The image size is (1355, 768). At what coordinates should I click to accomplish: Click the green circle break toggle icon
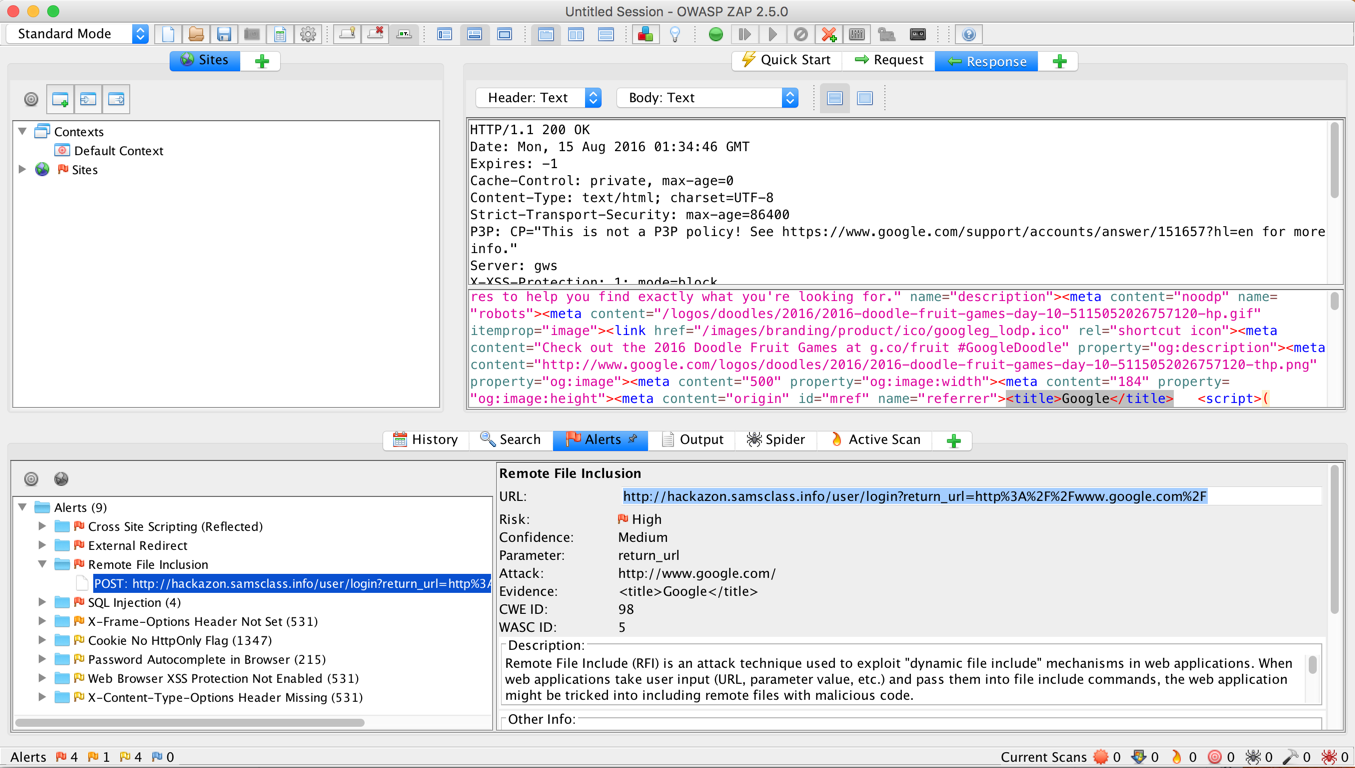point(716,34)
